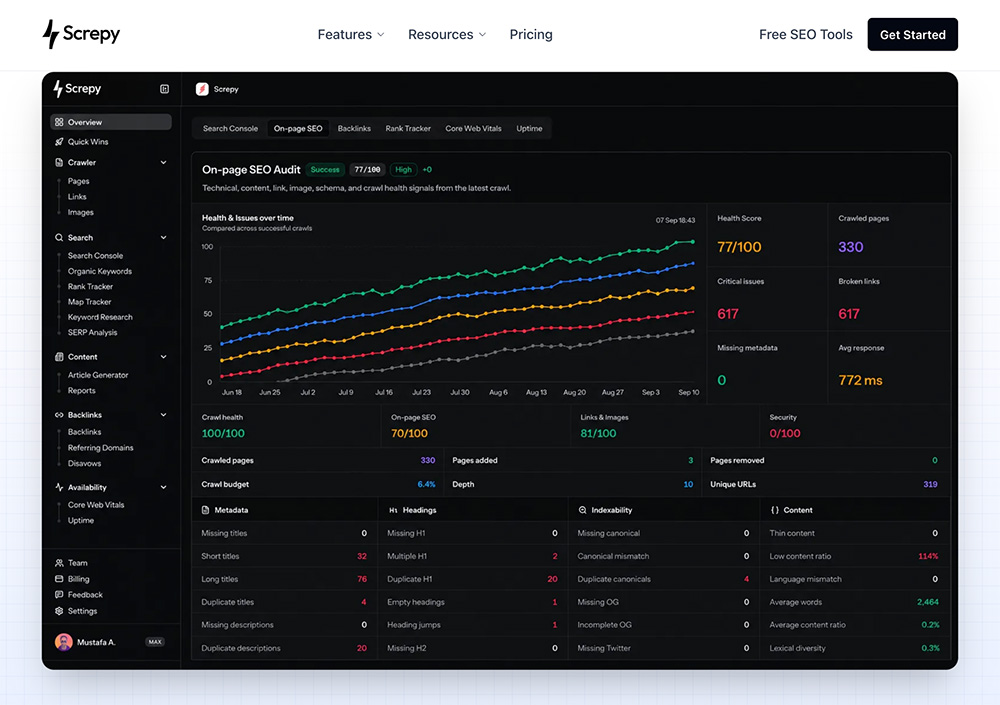Click the Duplicate H1 count 20
This screenshot has height=705, width=1000.
tap(552, 579)
